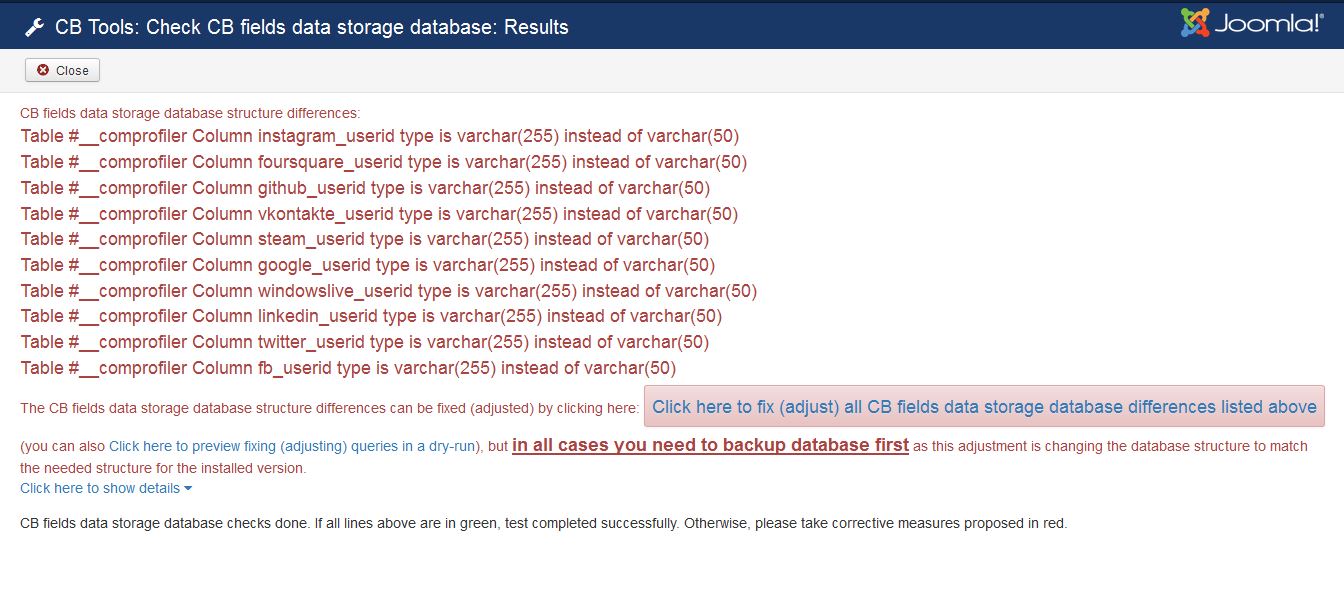Select the vkontakte_userid column difference line

click(x=379, y=214)
